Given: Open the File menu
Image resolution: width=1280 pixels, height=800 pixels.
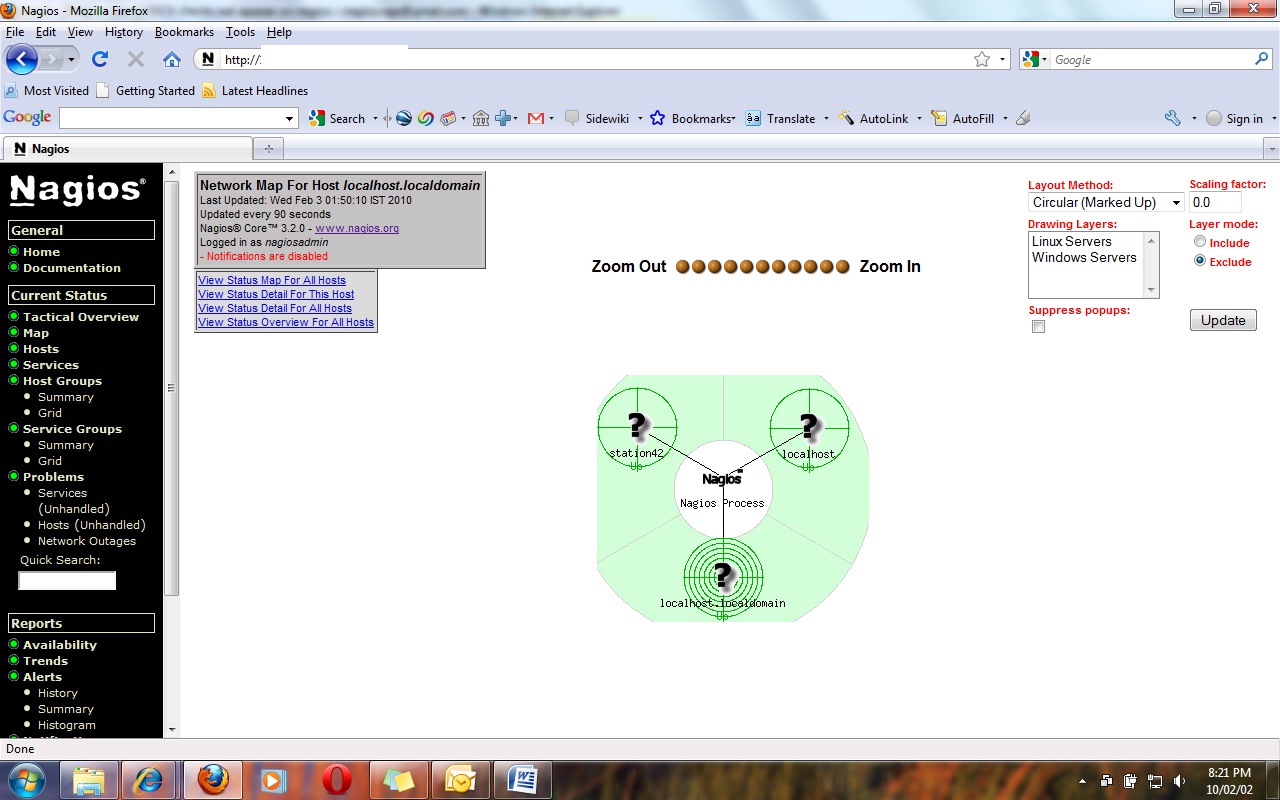Looking at the screenshot, I should click(15, 32).
